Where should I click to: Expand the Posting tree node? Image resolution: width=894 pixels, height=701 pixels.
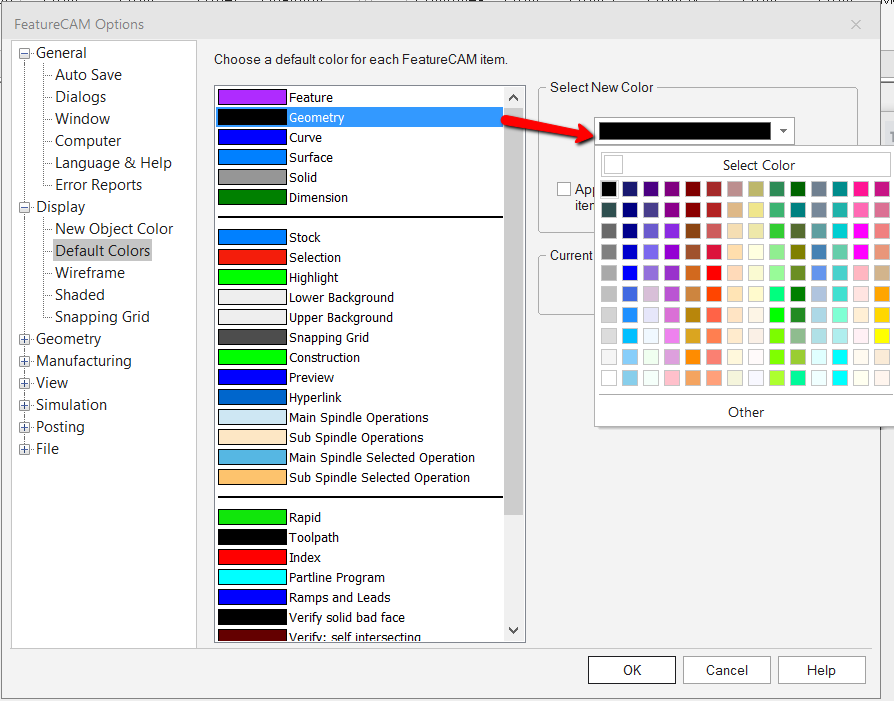(25, 427)
